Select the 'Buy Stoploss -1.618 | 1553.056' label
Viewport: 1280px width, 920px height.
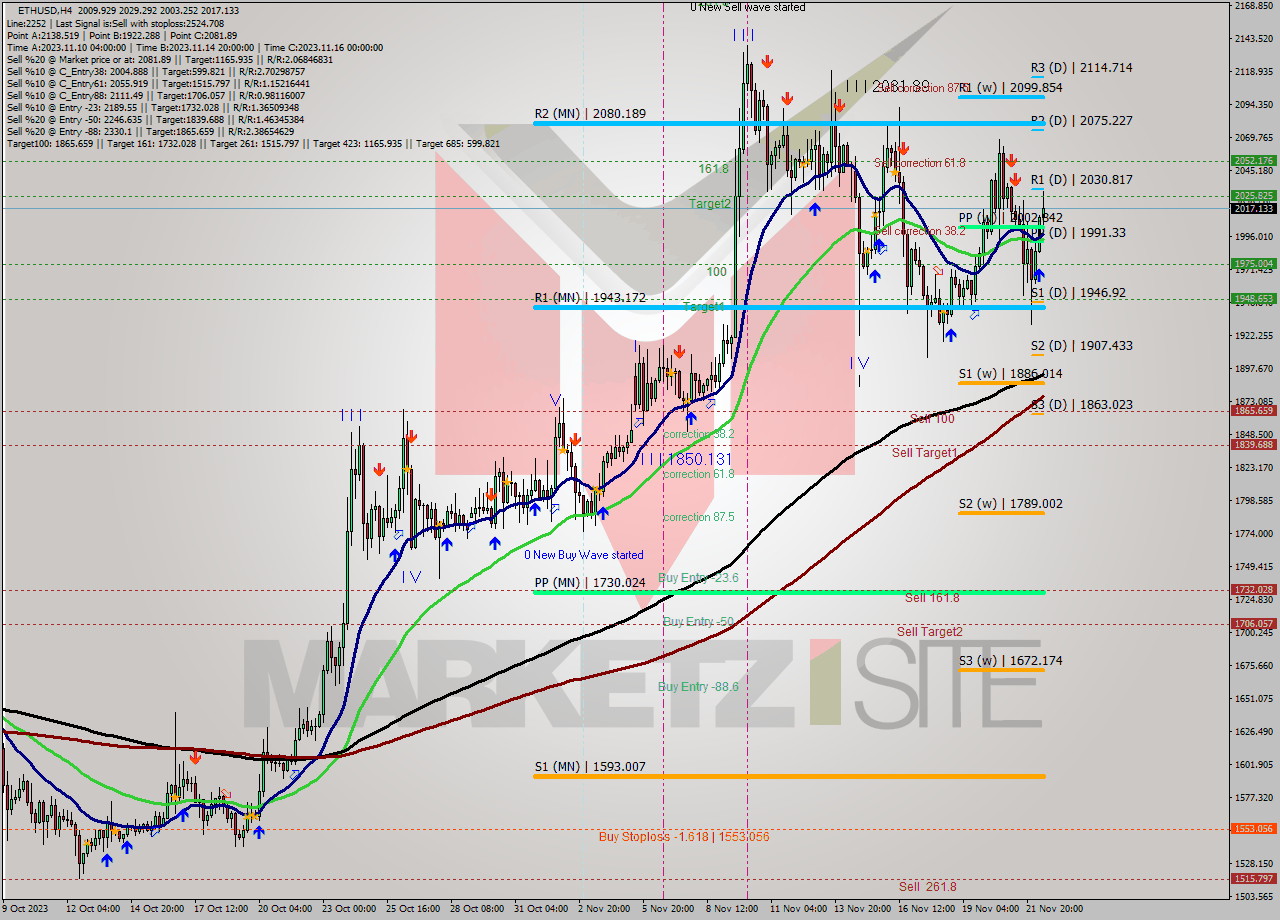pyautogui.click(x=684, y=837)
